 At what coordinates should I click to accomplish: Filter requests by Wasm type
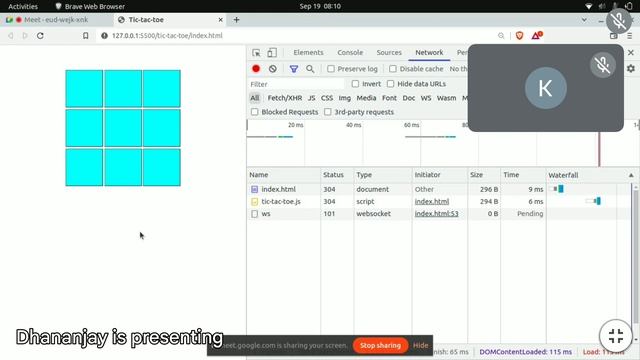click(x=446, y=98)
